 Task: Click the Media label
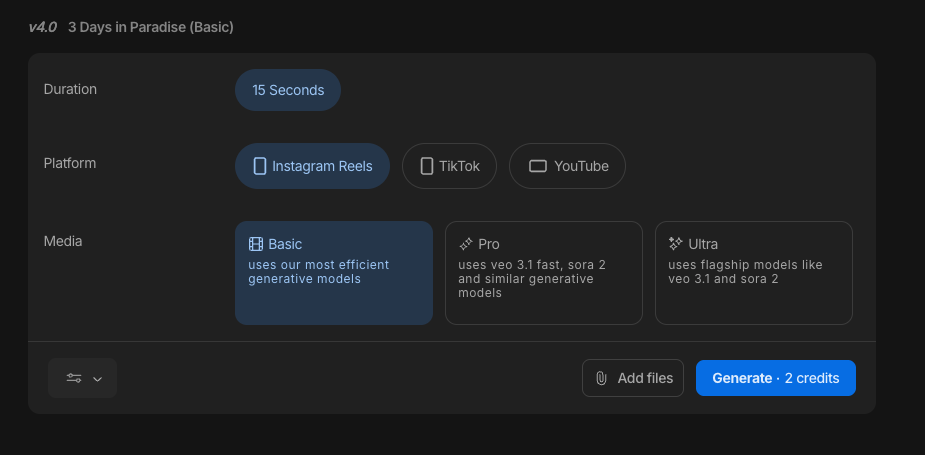(x=63, y=241)
